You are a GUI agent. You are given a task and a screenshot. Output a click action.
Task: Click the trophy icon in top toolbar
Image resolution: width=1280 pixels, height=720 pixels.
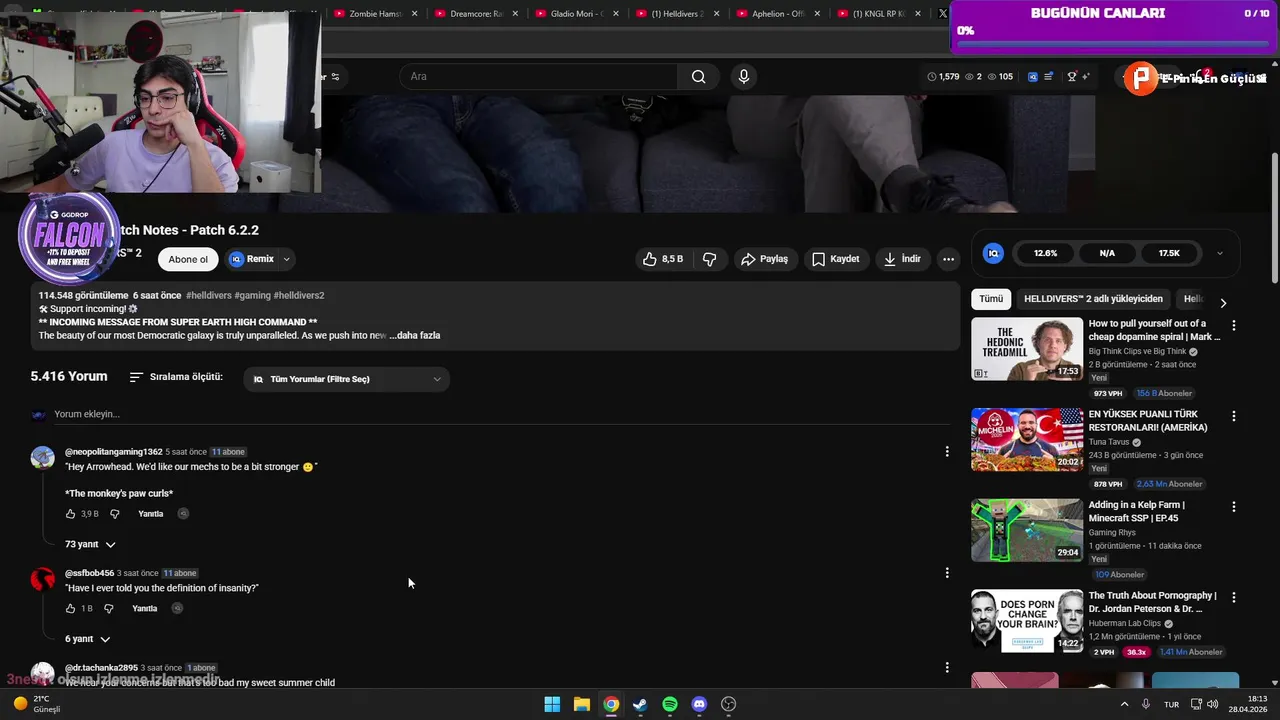(x=1072, y=77)
